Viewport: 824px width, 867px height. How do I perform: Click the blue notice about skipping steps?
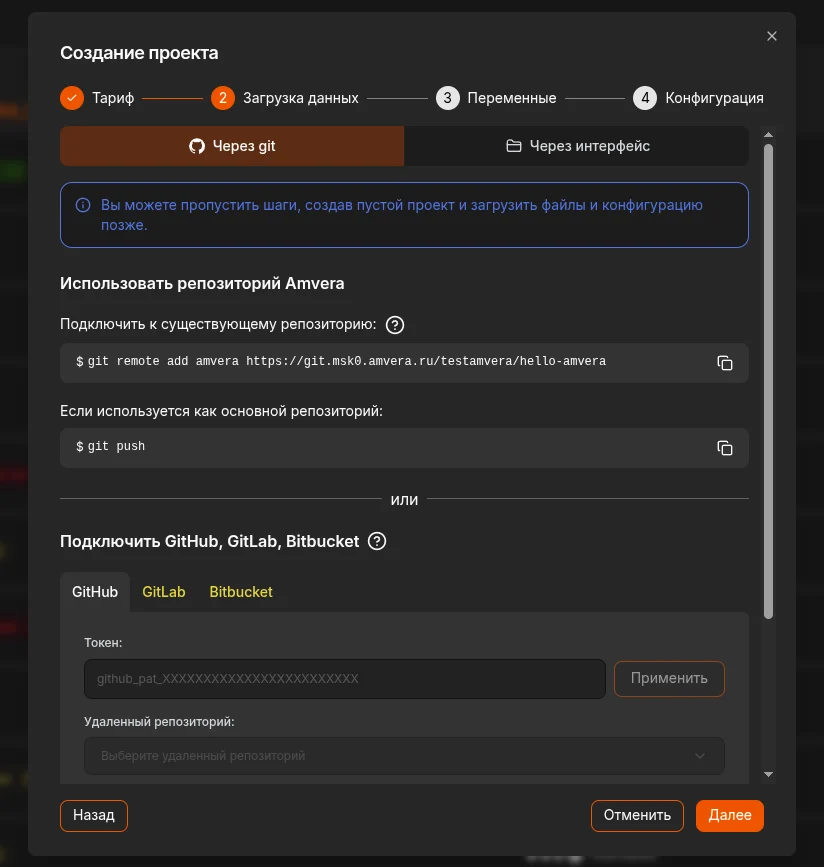pyautogui.click(x=404, y=215)
